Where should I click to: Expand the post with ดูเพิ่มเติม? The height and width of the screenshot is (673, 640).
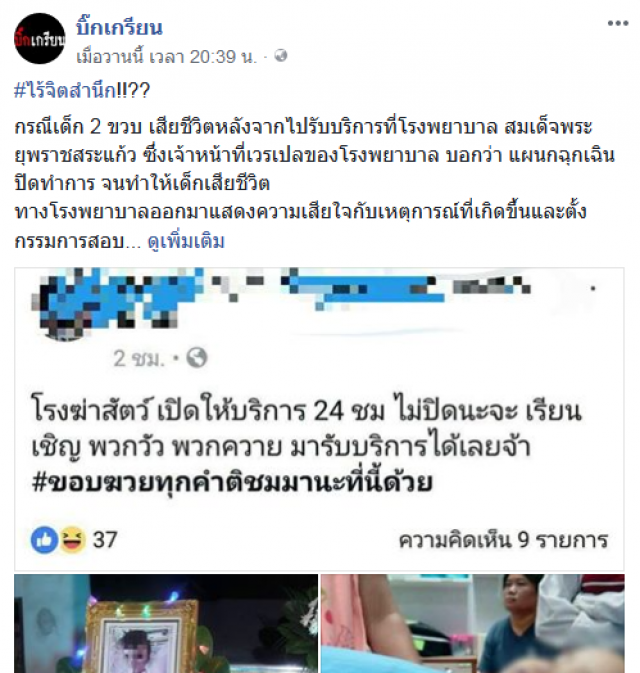tap(186, 242)
